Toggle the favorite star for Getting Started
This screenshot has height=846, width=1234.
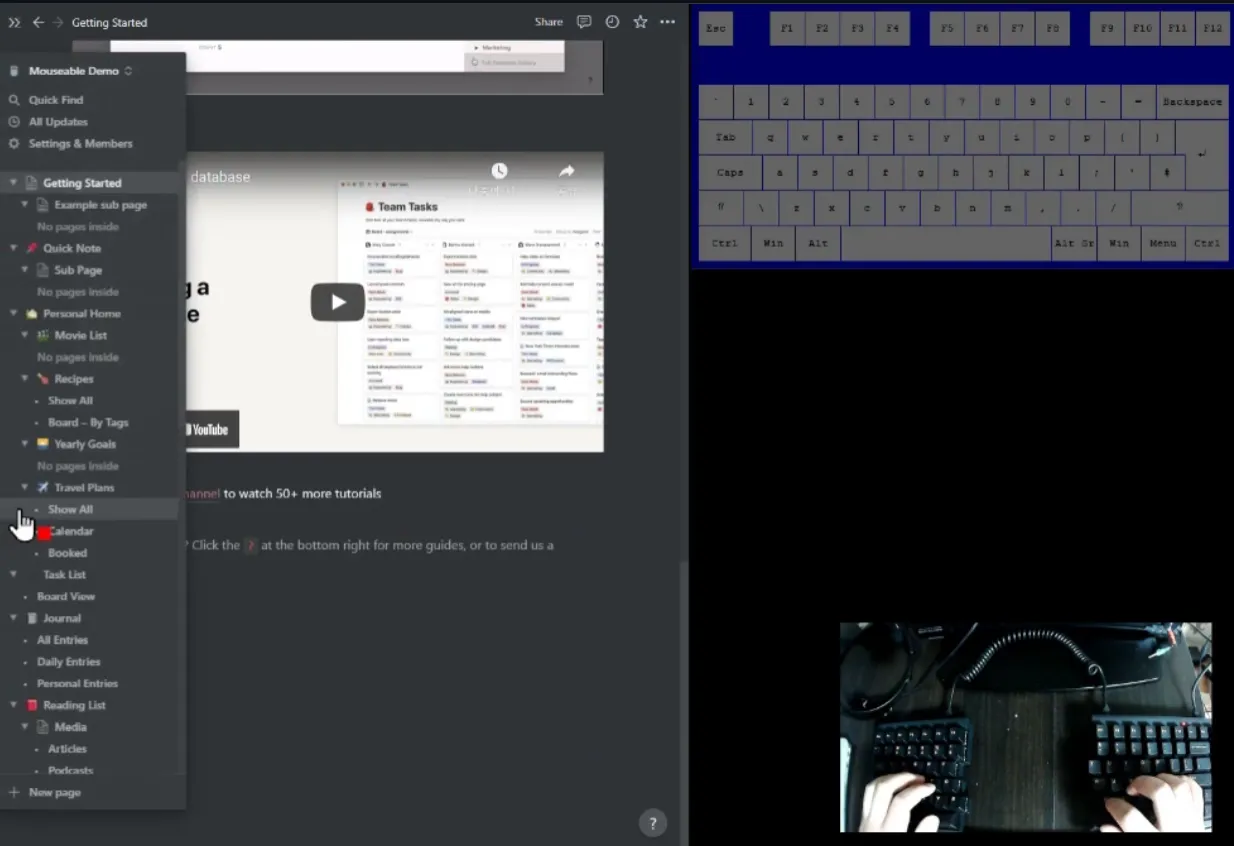[x=640, y=21]
